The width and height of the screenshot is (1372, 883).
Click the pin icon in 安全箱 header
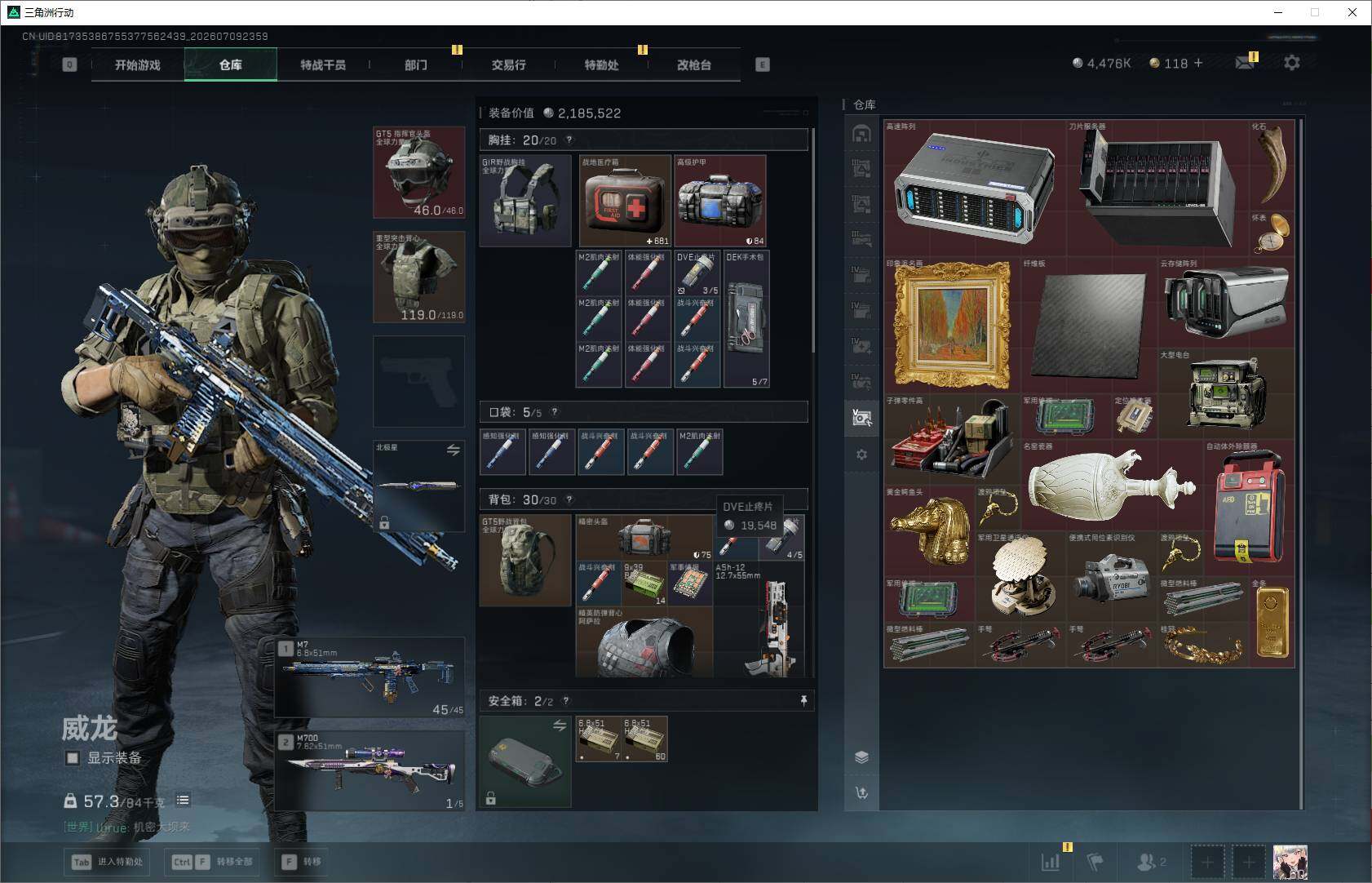click(x=803, y=700)
